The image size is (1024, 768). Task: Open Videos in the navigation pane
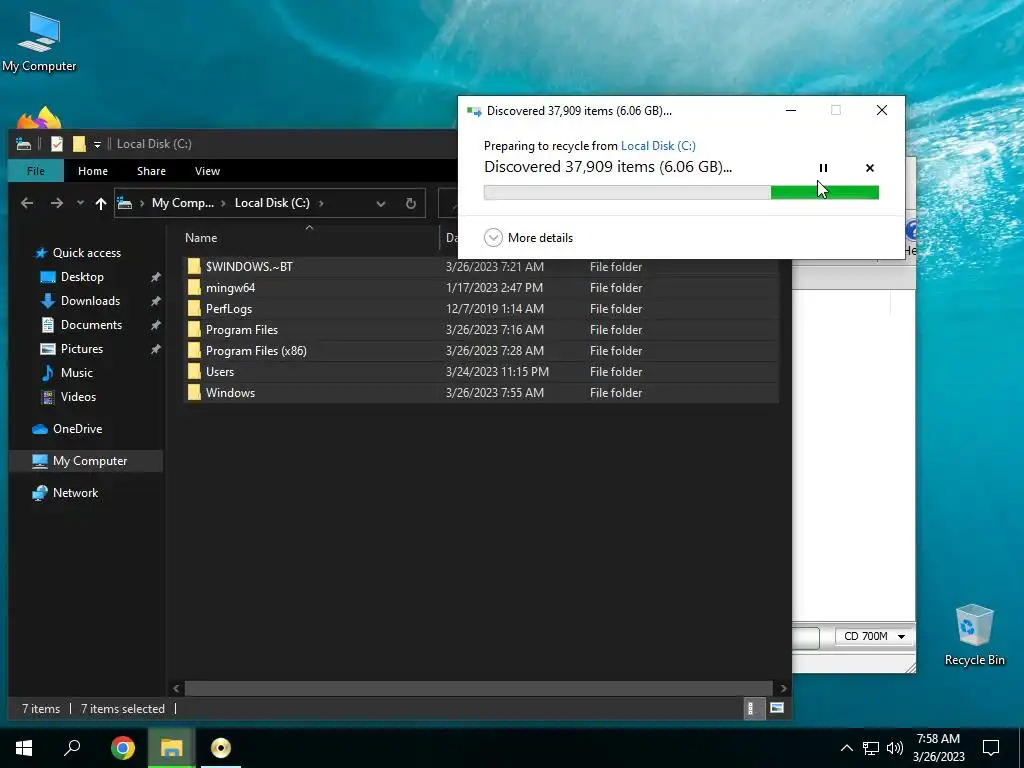point(78,397)
